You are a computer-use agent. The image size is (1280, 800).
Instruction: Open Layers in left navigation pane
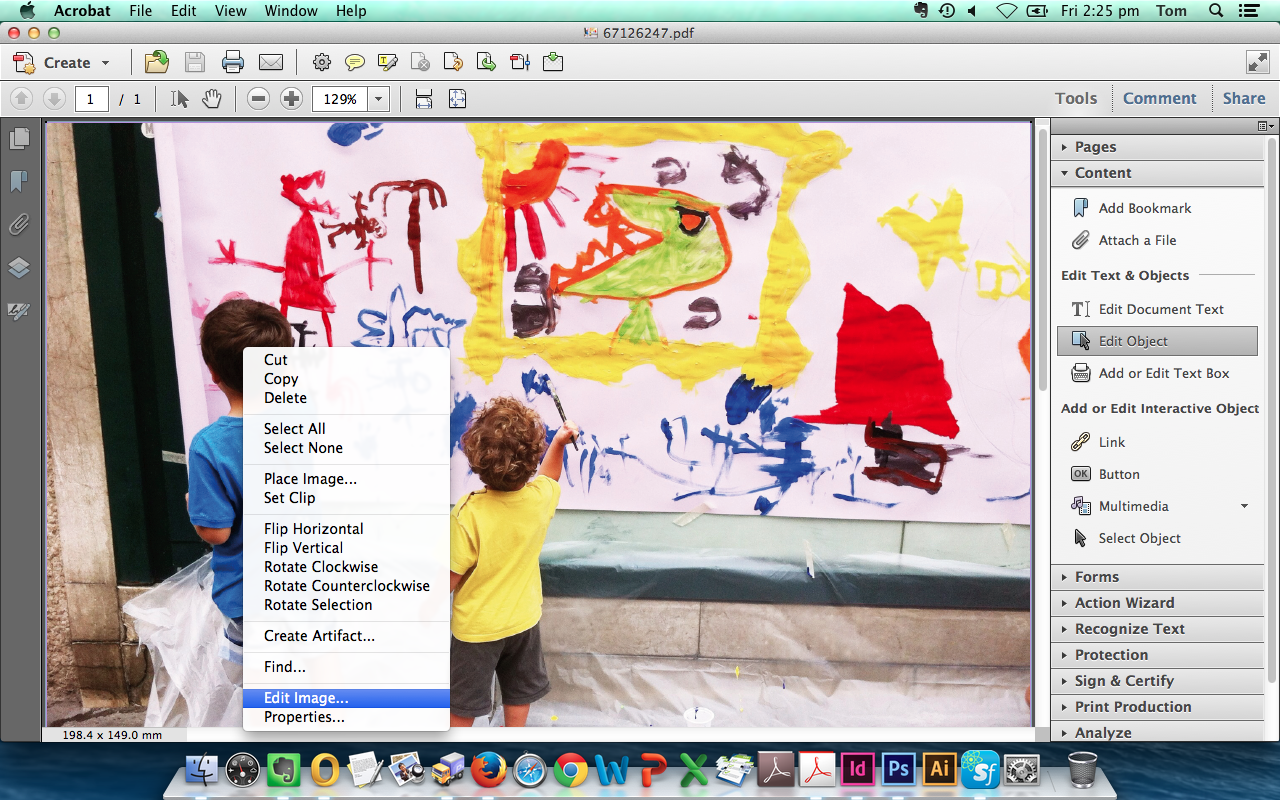(x=19, y=268)
